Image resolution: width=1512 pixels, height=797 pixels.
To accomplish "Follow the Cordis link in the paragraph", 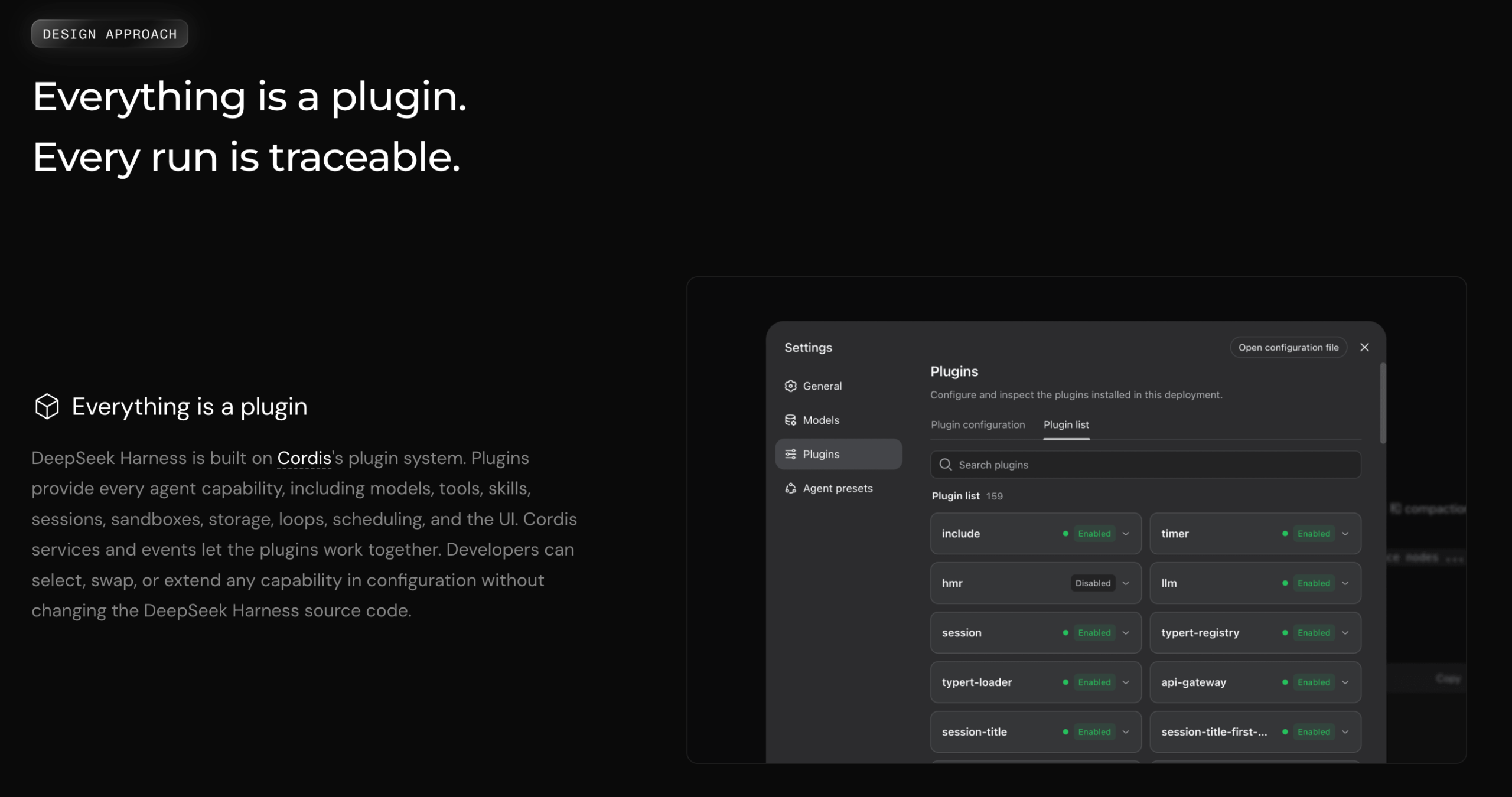I will pyautogui.click(x=304, y=458).
